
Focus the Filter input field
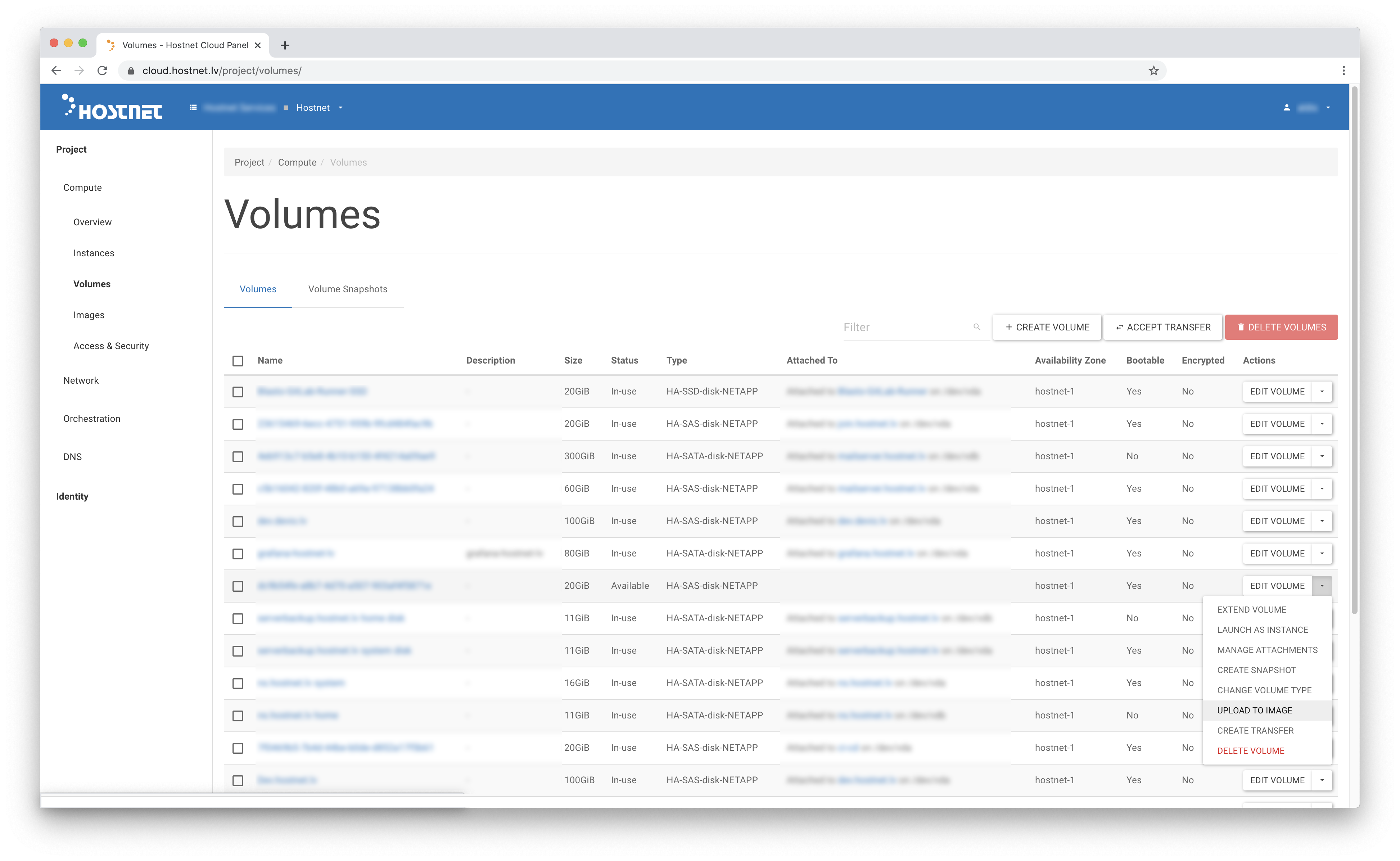(x=905, y=328)
